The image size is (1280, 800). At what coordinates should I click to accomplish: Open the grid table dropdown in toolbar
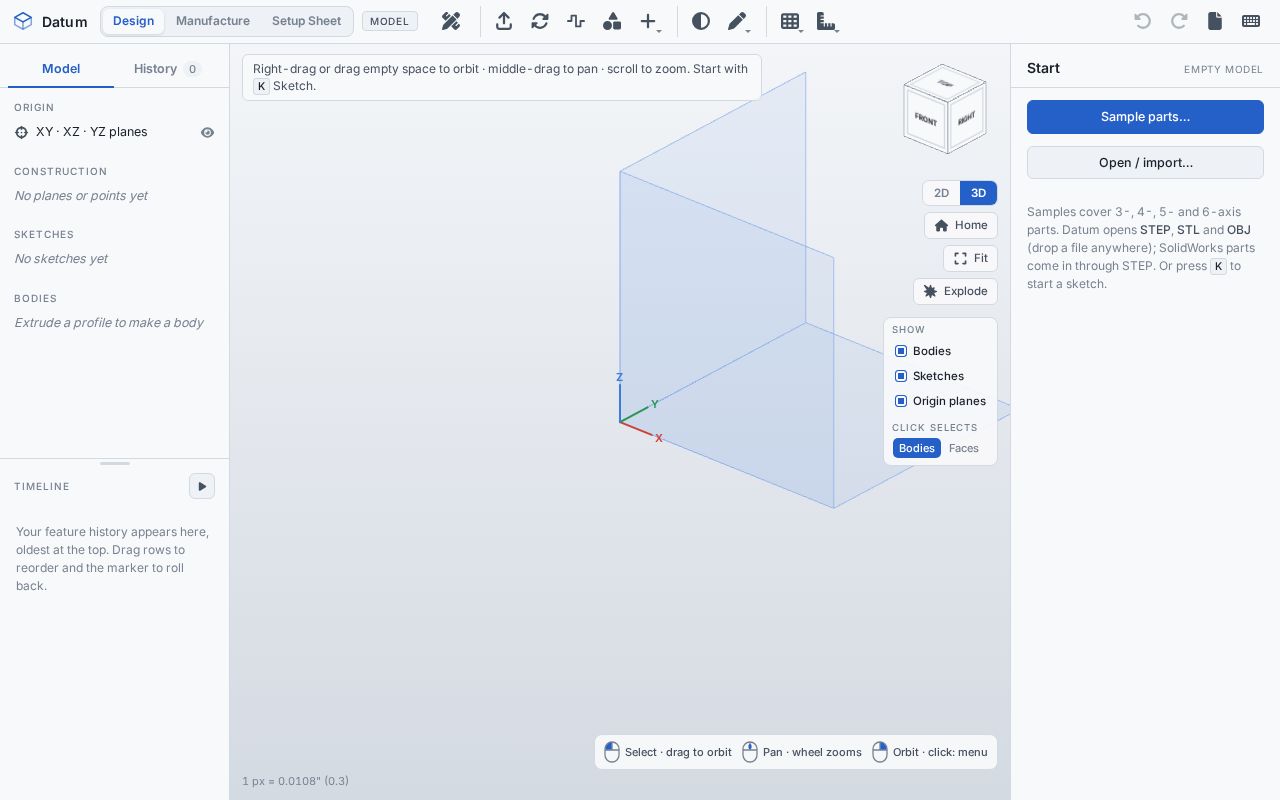[x=792, y=21]
